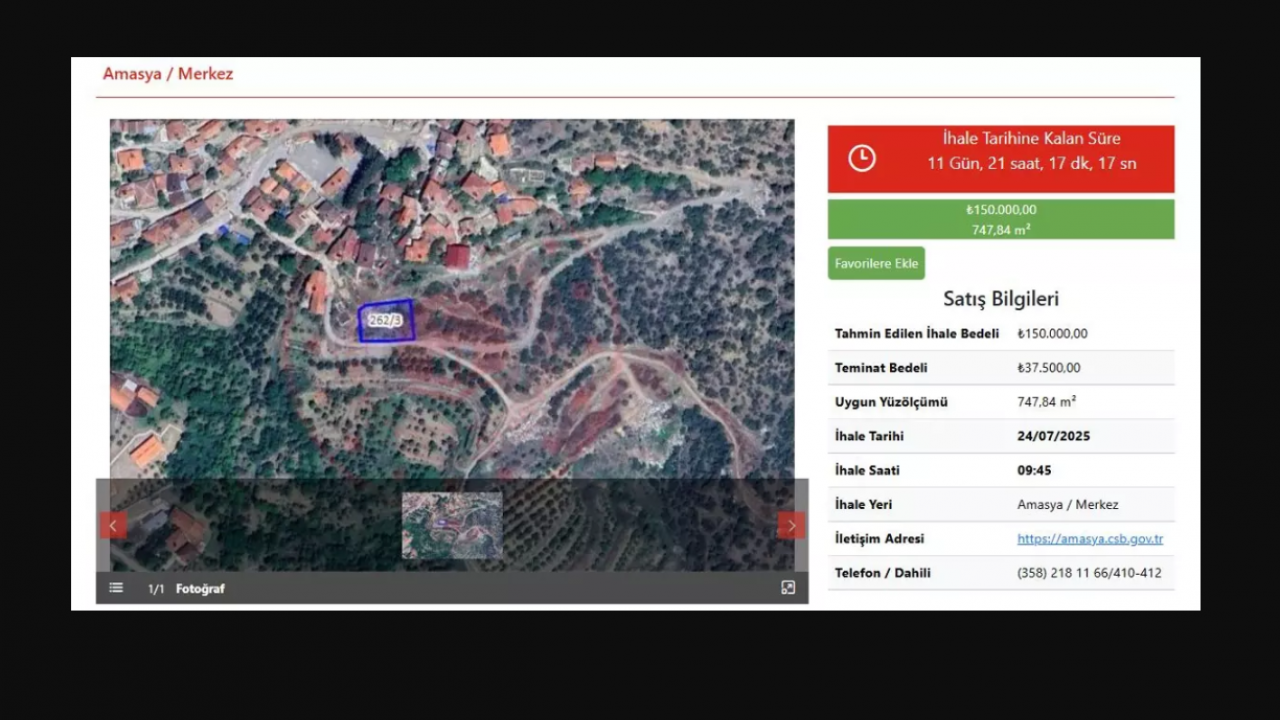1280x720 pixels.
Task: Click the Satış Bilgileri heading
Action: click(x=1000, y=298)
